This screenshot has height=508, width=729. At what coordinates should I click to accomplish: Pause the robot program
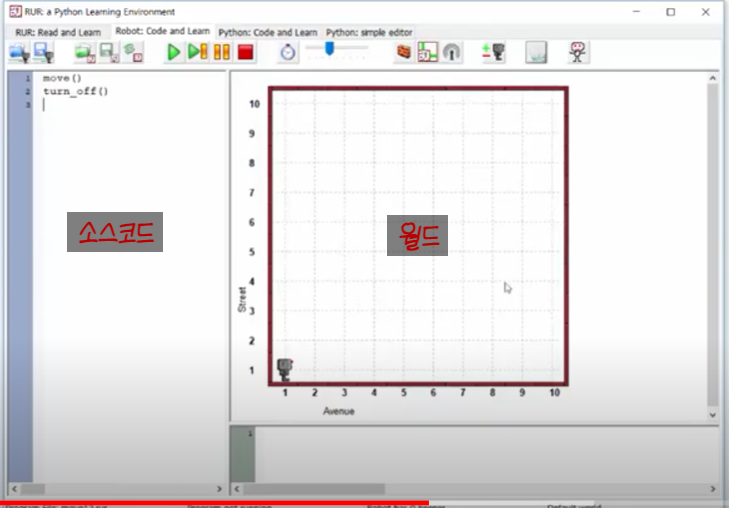[222, 52]
